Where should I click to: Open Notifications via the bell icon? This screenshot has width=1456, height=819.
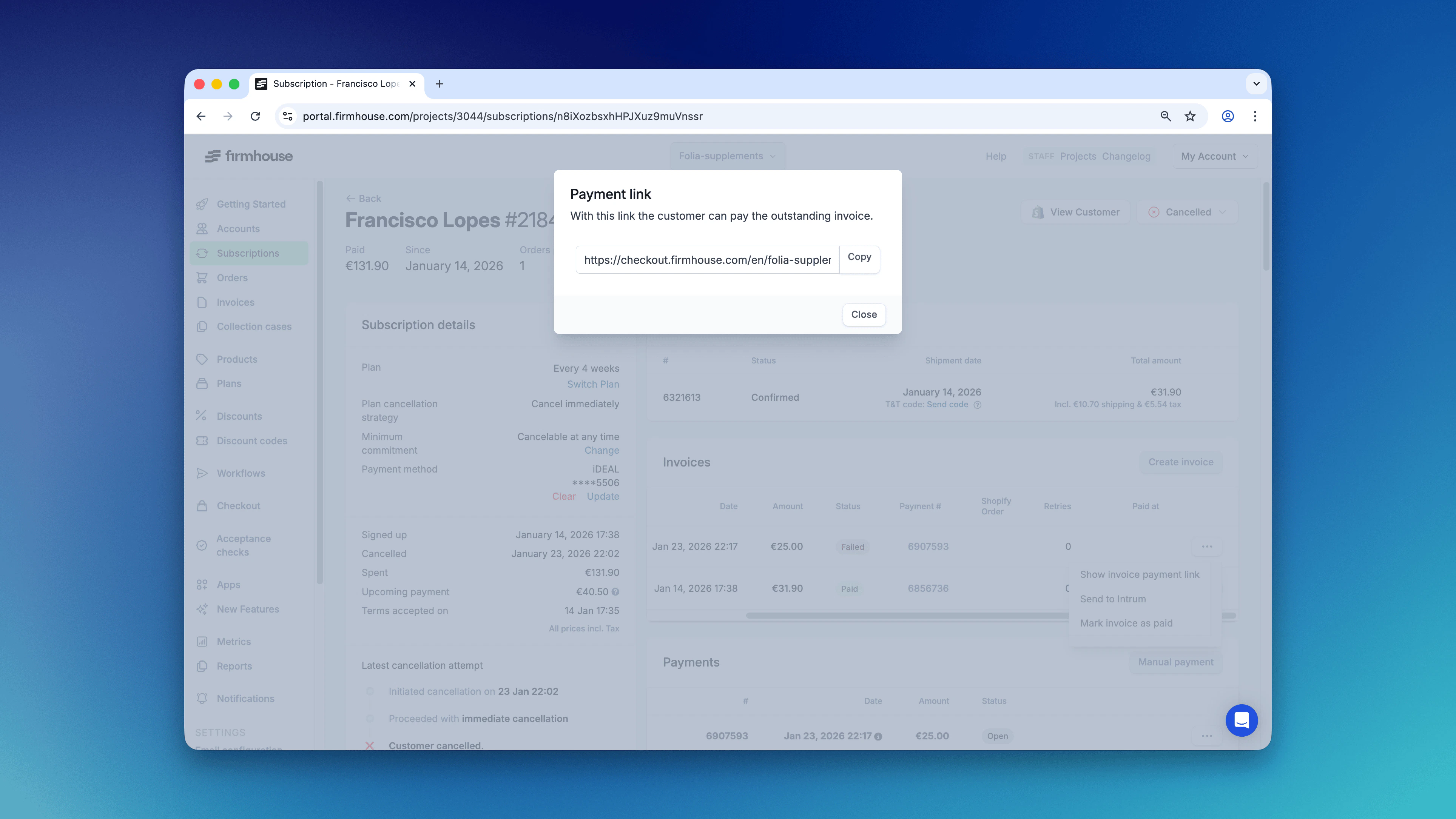click(202, 699)
